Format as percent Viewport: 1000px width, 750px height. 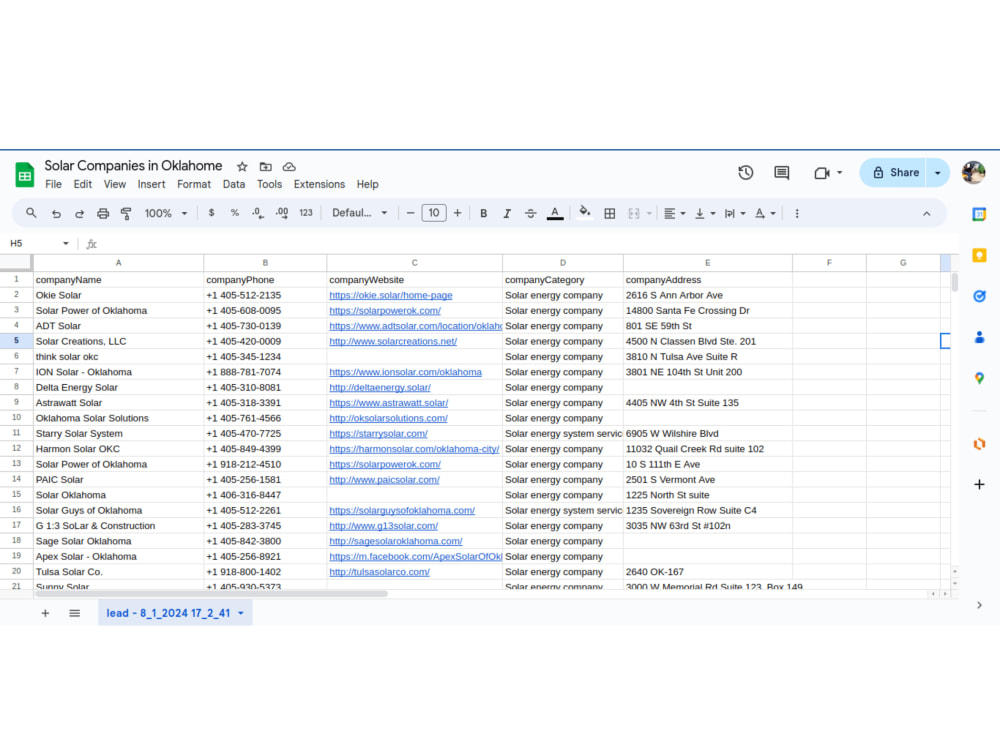tap(235, 213)
